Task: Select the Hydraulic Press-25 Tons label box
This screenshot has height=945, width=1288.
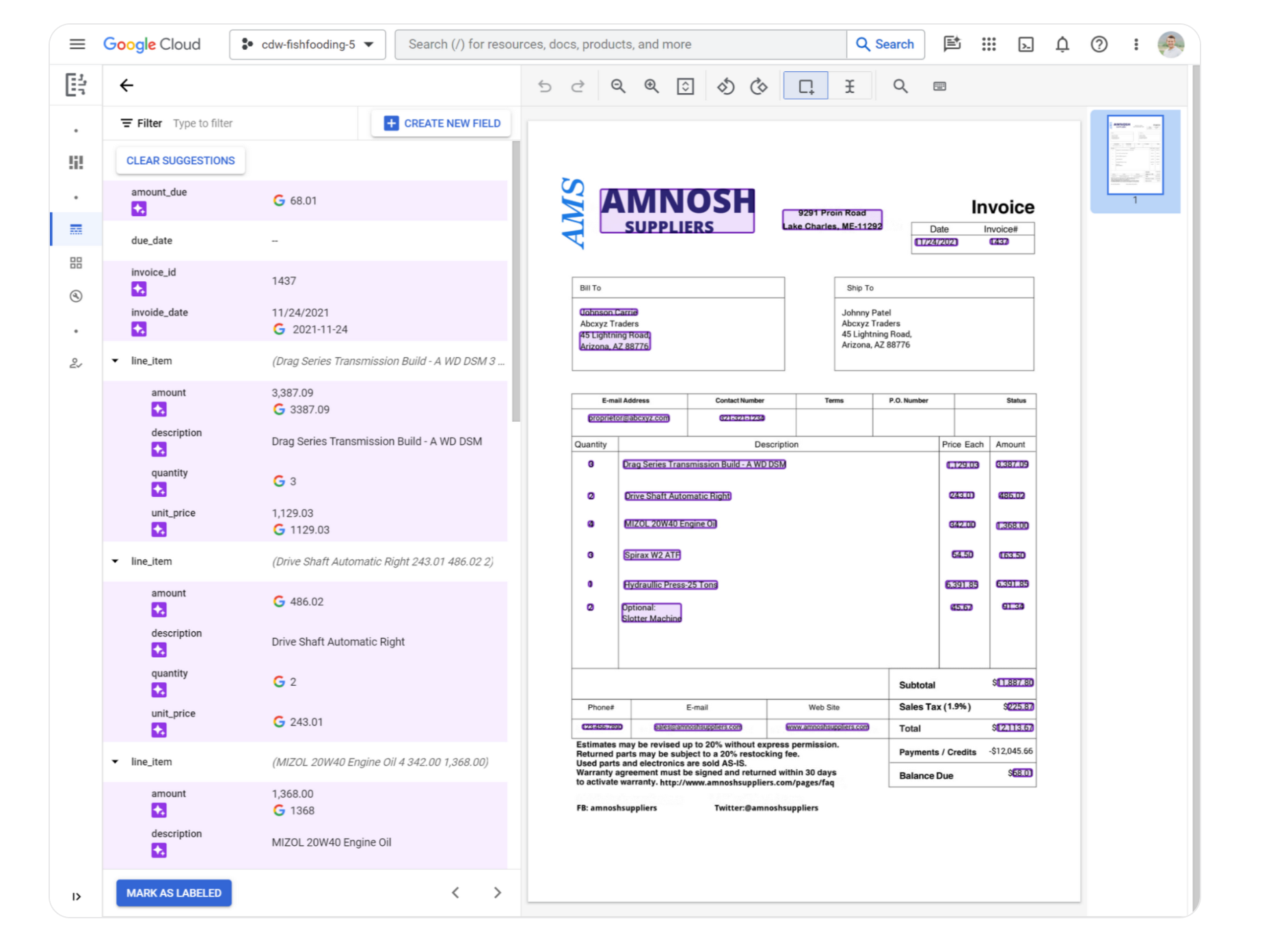Action: 671,585
